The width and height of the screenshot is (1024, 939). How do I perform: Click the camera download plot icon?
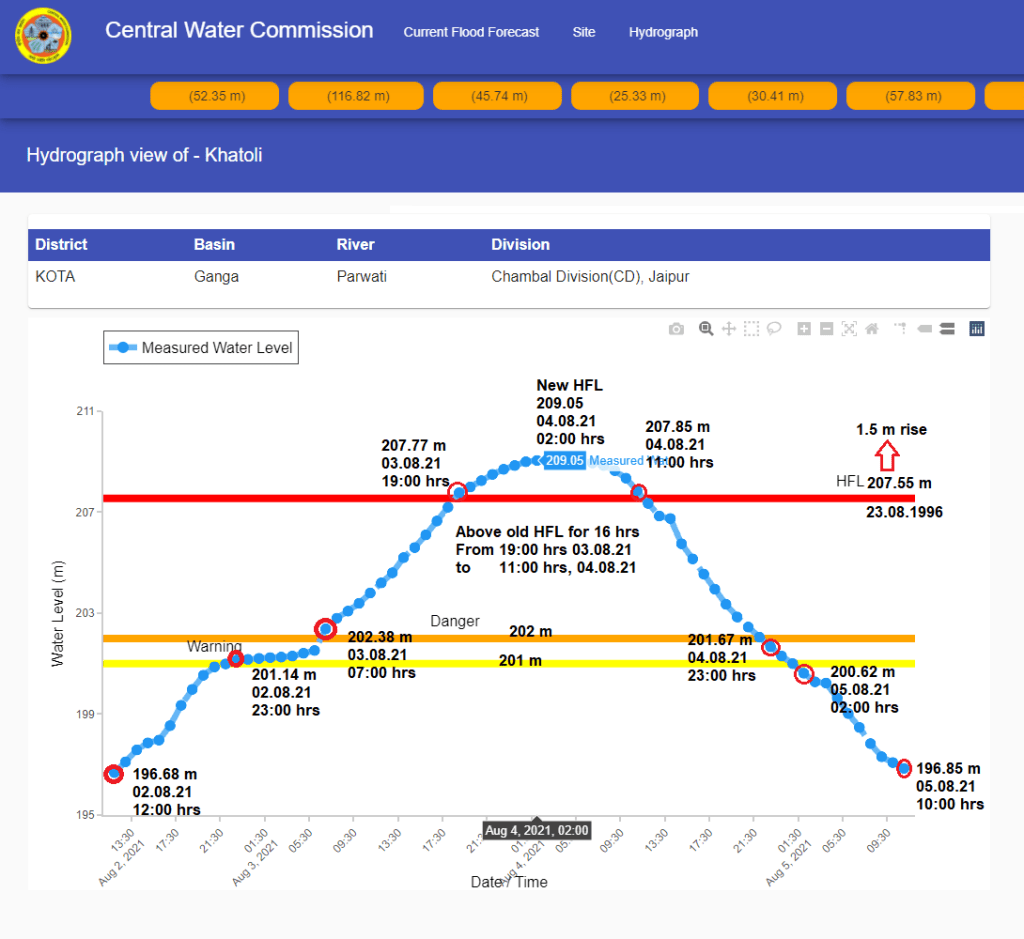click(677, 329)
